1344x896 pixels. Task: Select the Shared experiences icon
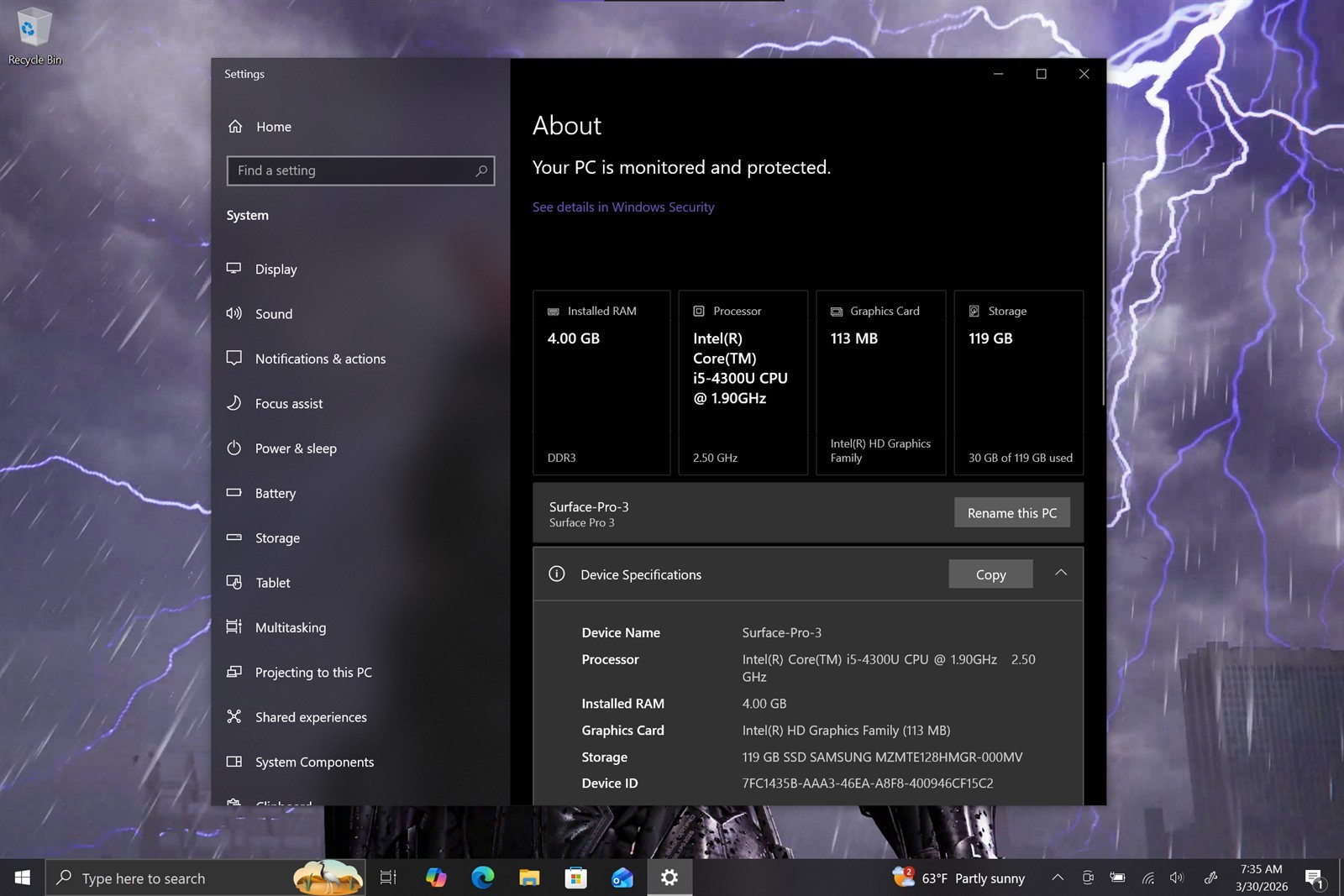[x=234, y=716]
